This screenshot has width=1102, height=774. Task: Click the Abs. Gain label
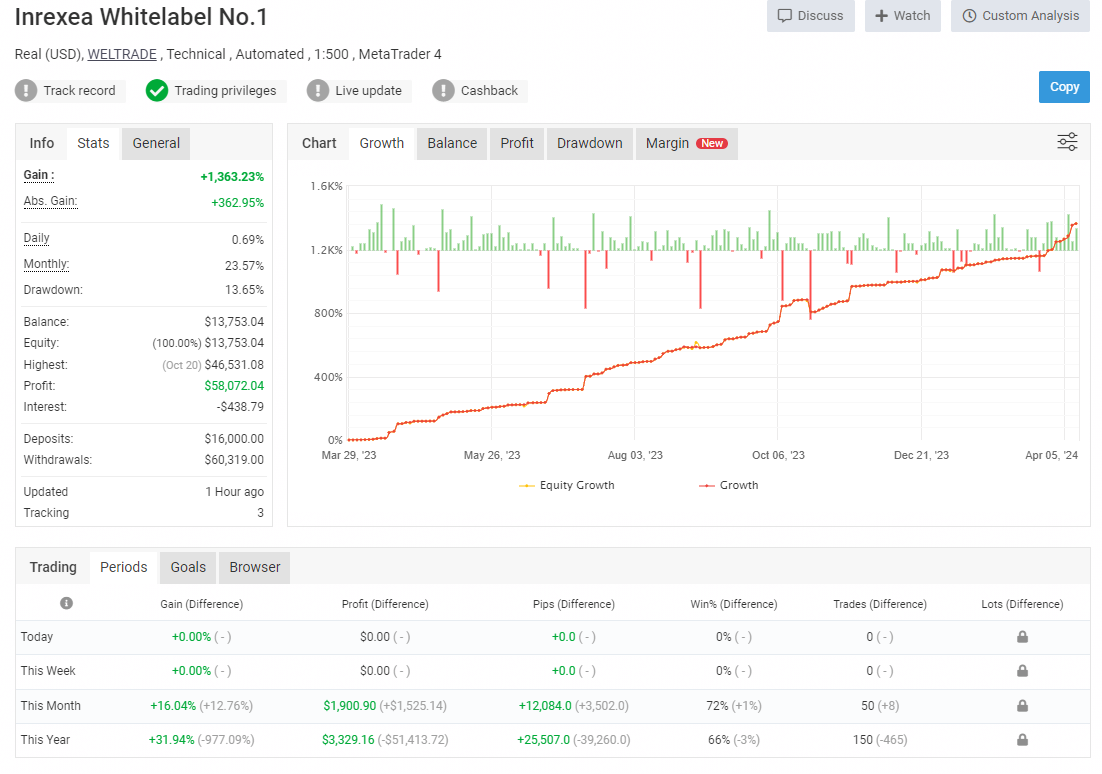50,201
